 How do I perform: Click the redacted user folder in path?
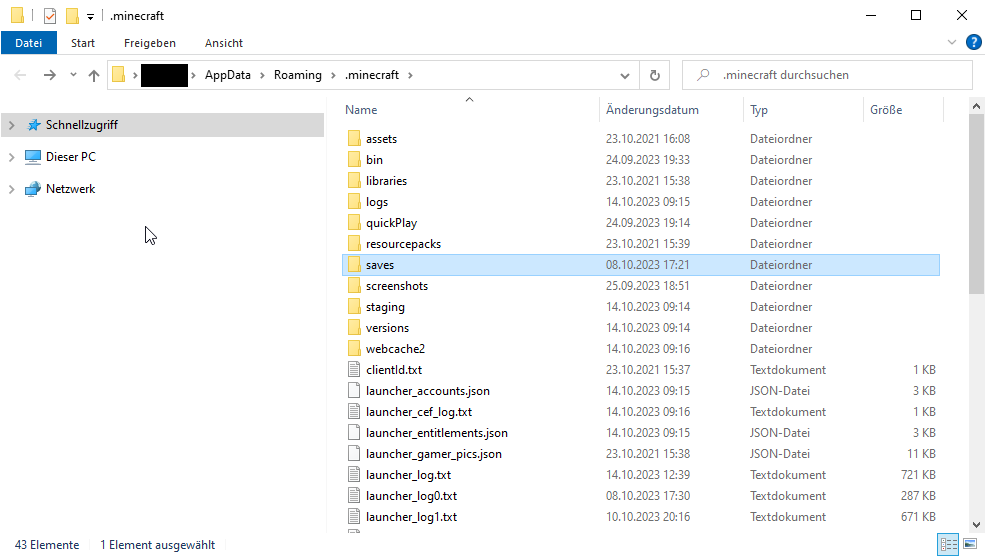tap(164, 75)
